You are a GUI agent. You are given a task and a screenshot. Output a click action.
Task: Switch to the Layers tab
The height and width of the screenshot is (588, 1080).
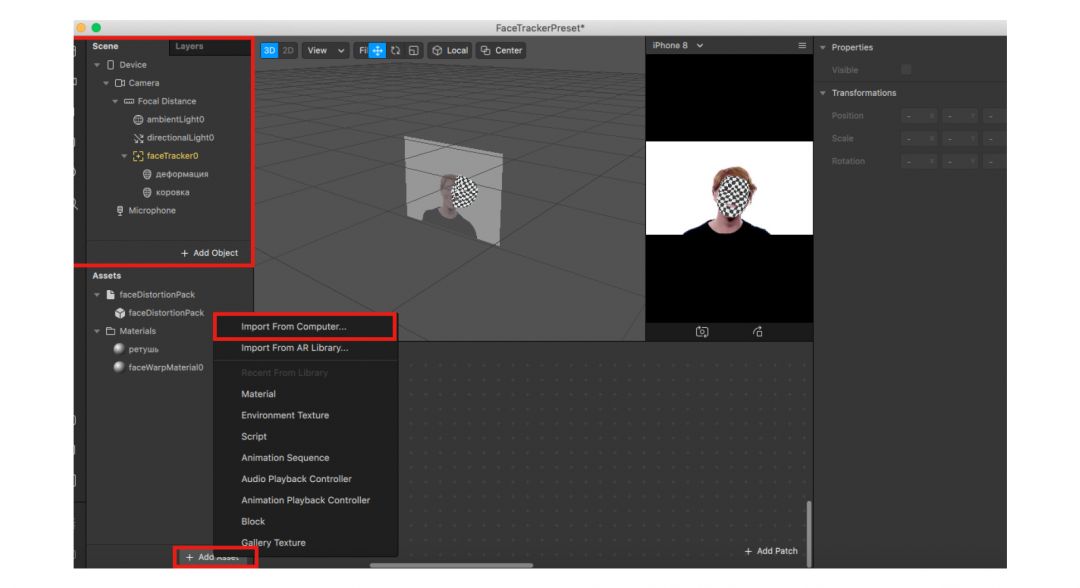189,46
